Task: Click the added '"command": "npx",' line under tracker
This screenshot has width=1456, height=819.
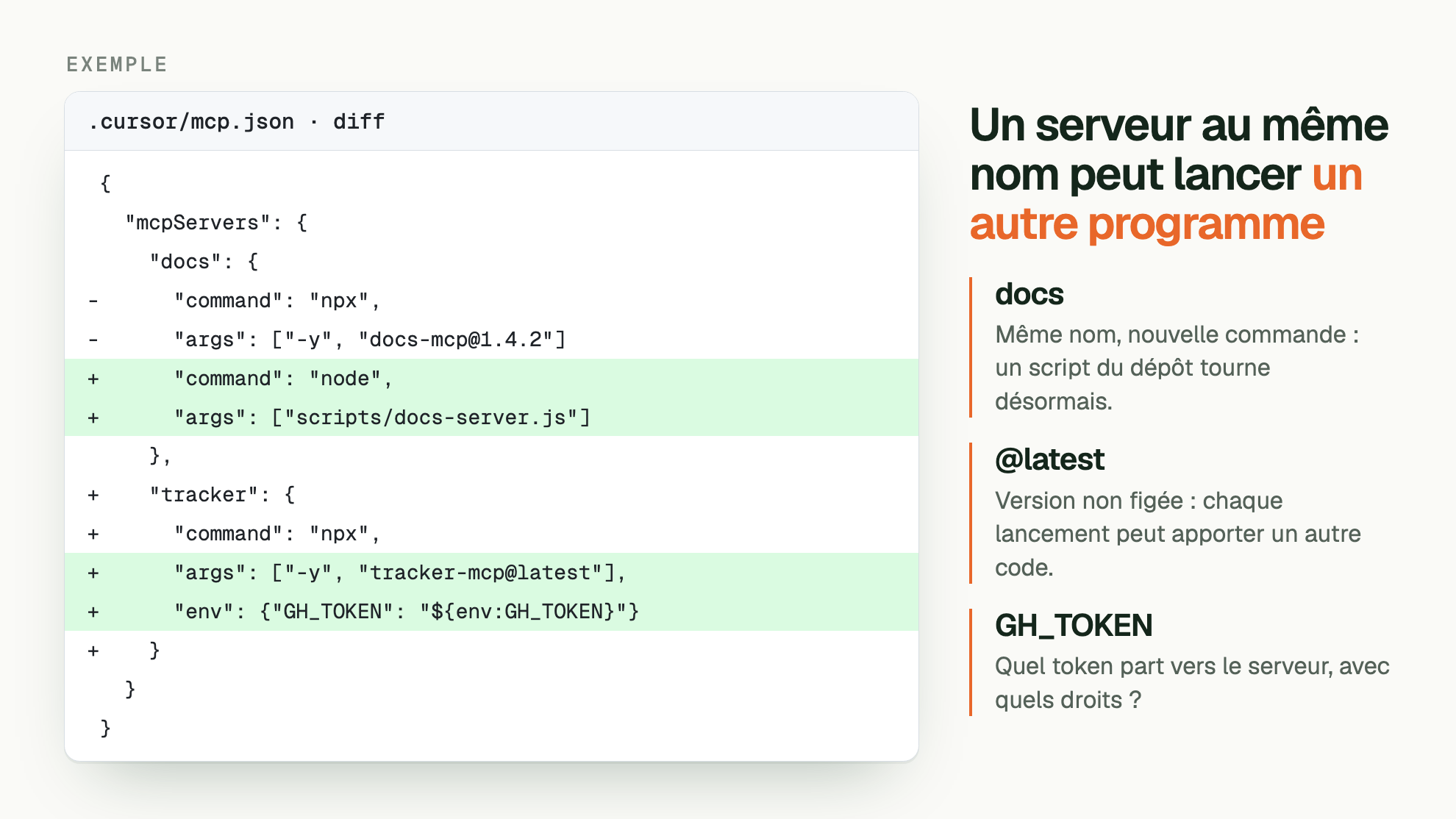Action: pos(491,534)
